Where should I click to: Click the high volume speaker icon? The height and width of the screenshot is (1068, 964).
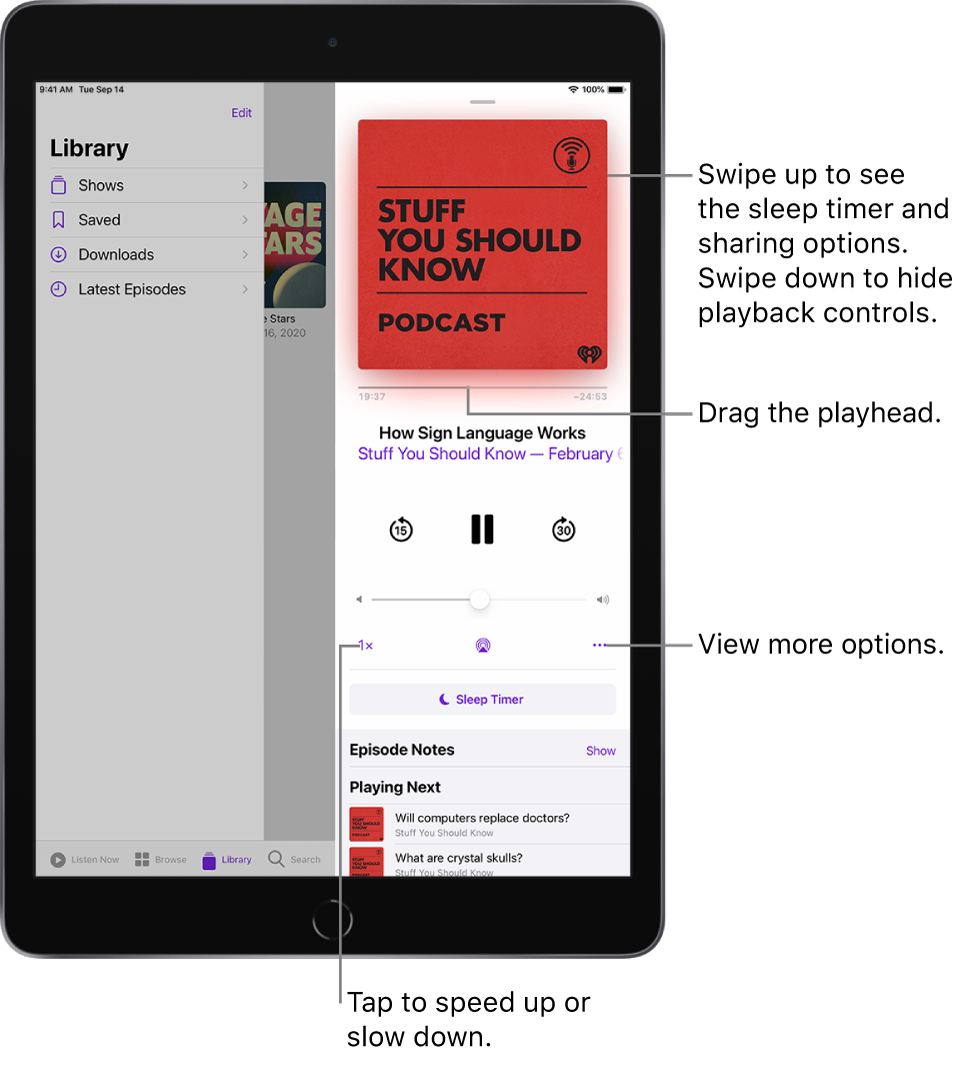tap(602, 599)
